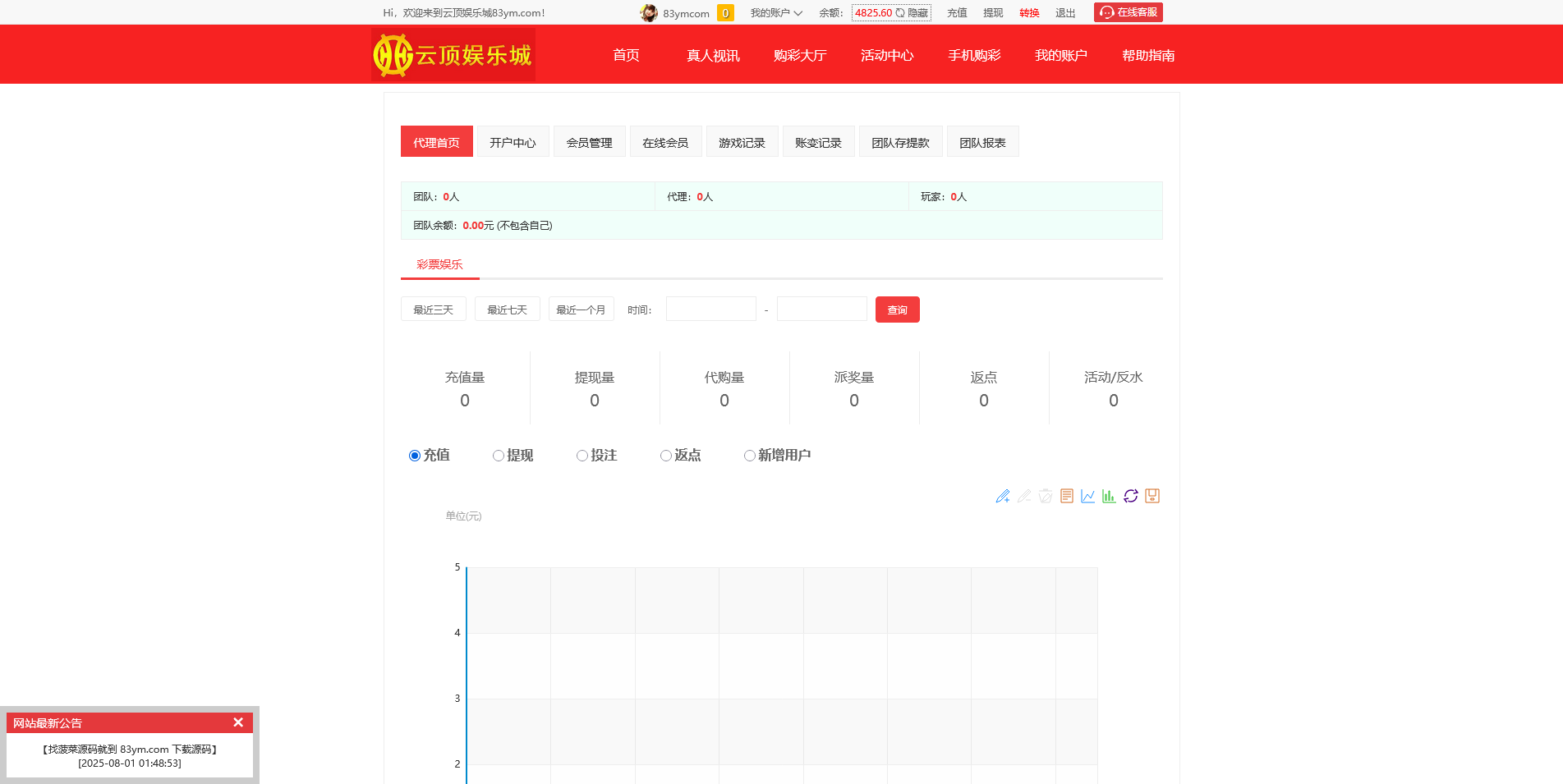Screen dimensions: 1563x784
Task: Refresh balance icon next to 4825.60
Action: pyautogui.click(x=900, y=13)
